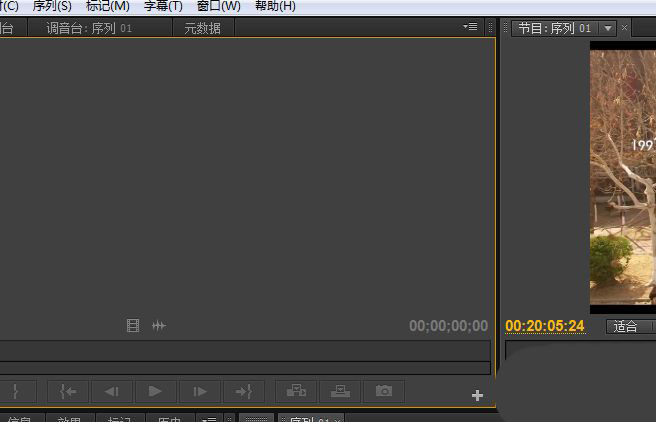Image resolution: width=656 pixels, height=422 pixels.
Task: Open the 适合 zoom level dropdown
Action: [626, 326]
